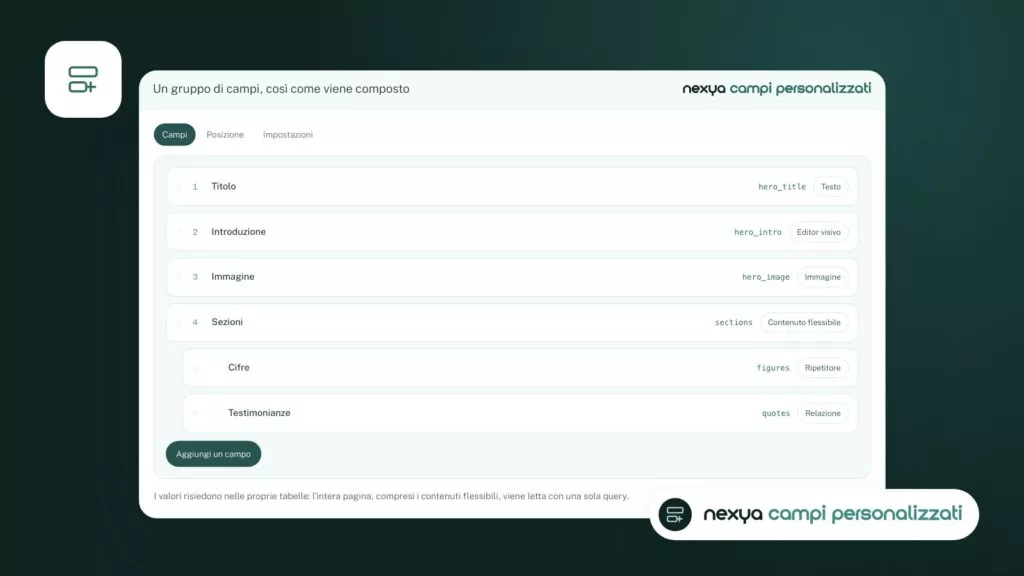Select the Titolo field label

tap(223, 186)
